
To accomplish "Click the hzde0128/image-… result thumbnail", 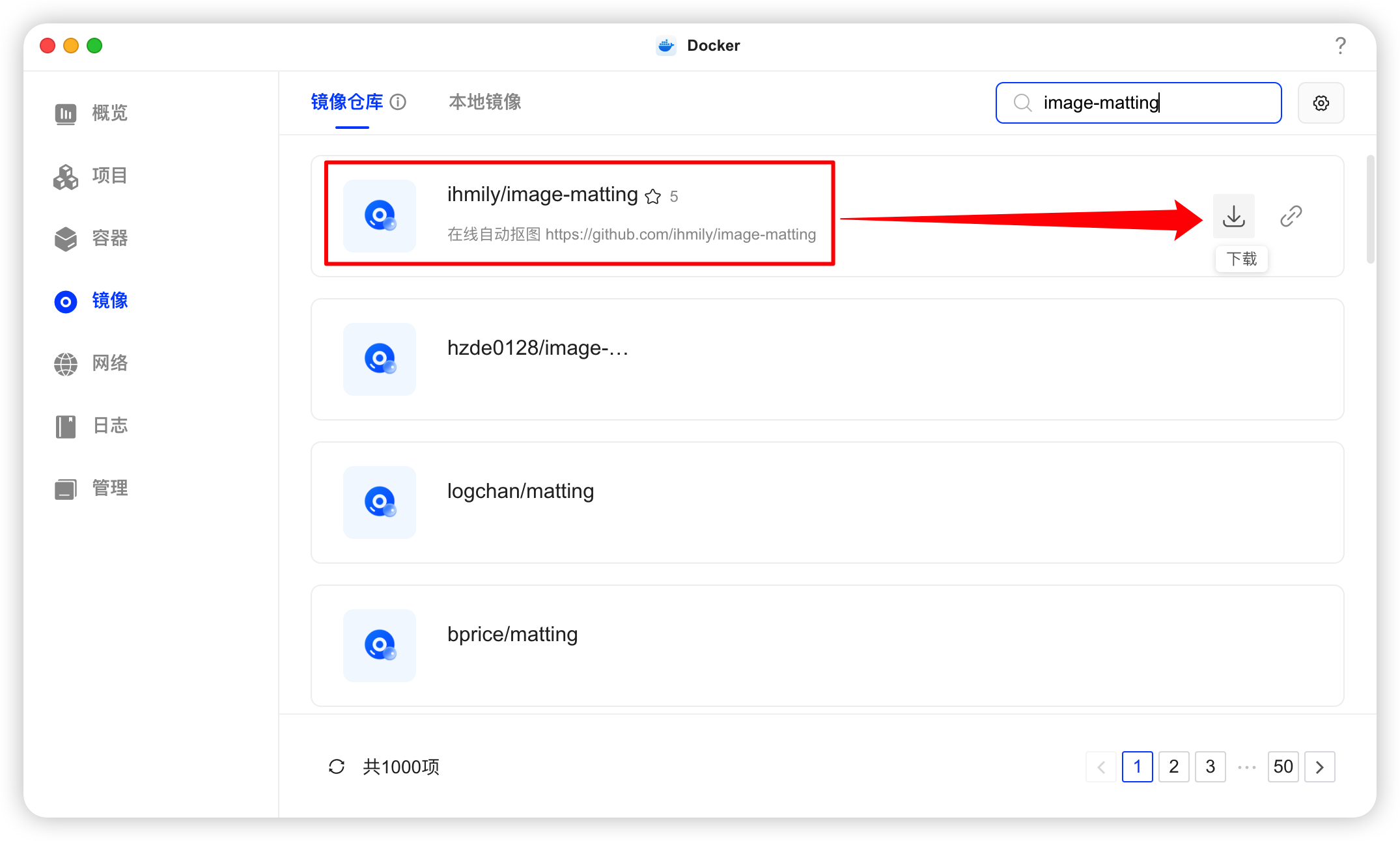I will [380, 359].
